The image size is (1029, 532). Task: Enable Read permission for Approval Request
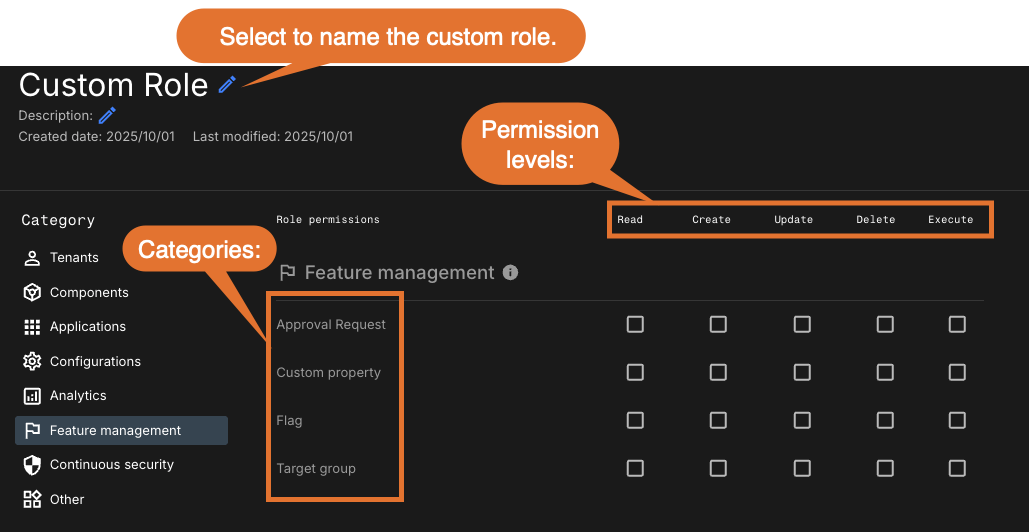(635, 324)
